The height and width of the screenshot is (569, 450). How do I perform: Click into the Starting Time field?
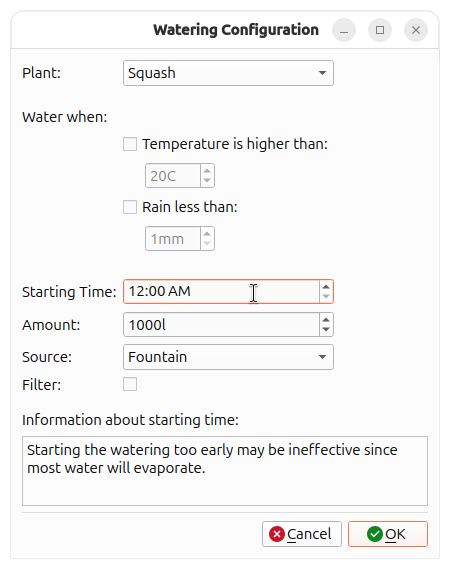221,291
